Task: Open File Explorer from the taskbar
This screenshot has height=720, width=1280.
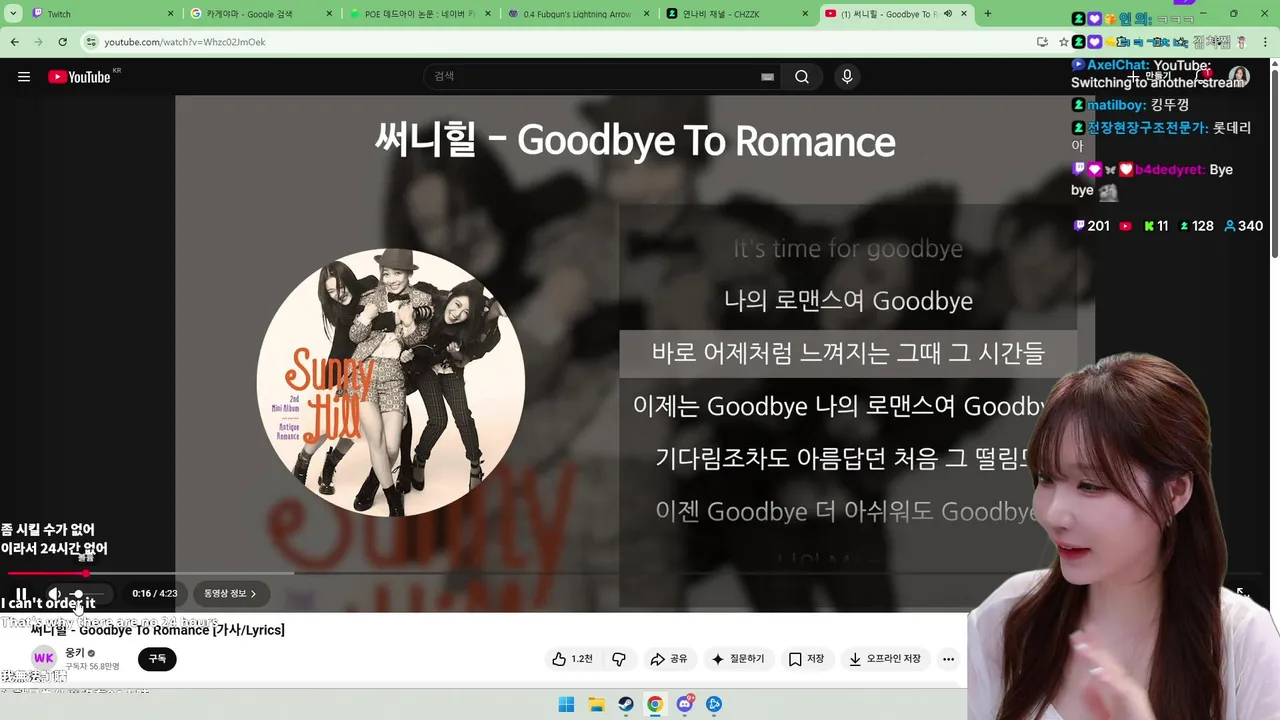Action: click(x=596, y=704)
